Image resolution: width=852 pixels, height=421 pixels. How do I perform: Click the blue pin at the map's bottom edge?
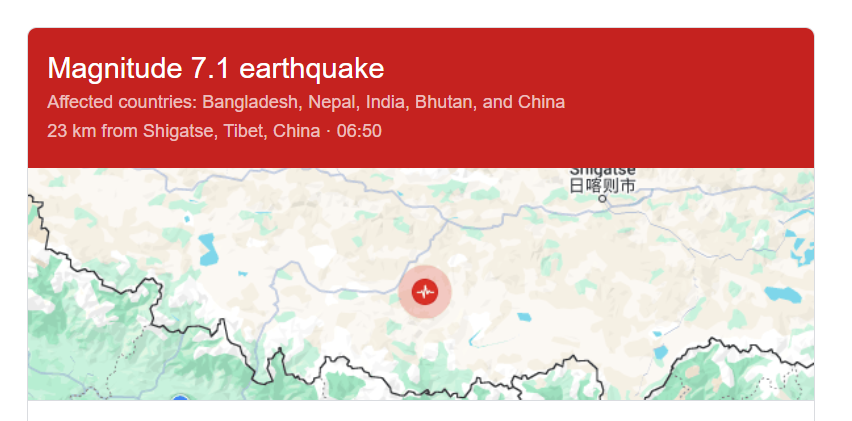tap(180, 399)
